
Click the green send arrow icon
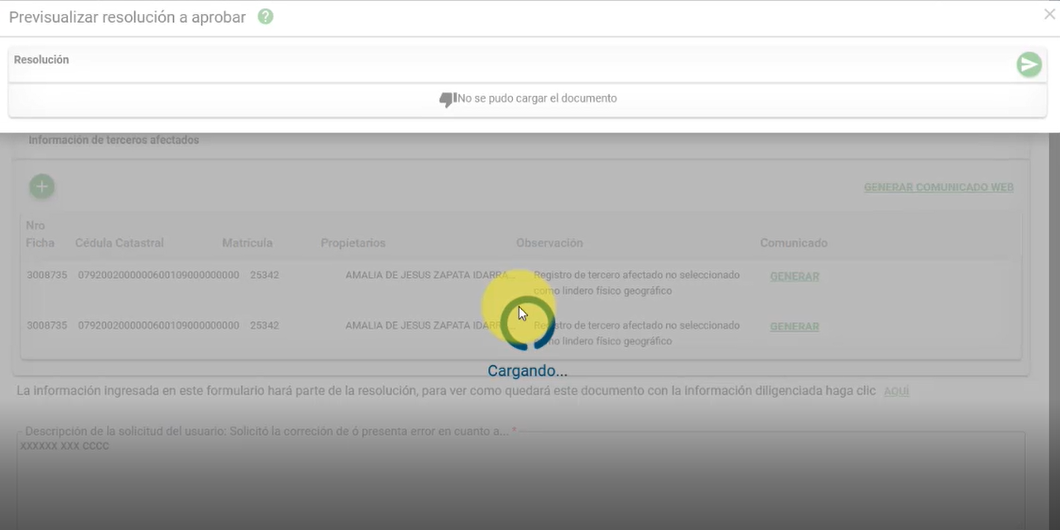pyautogui.click(x=1028, y=65)
